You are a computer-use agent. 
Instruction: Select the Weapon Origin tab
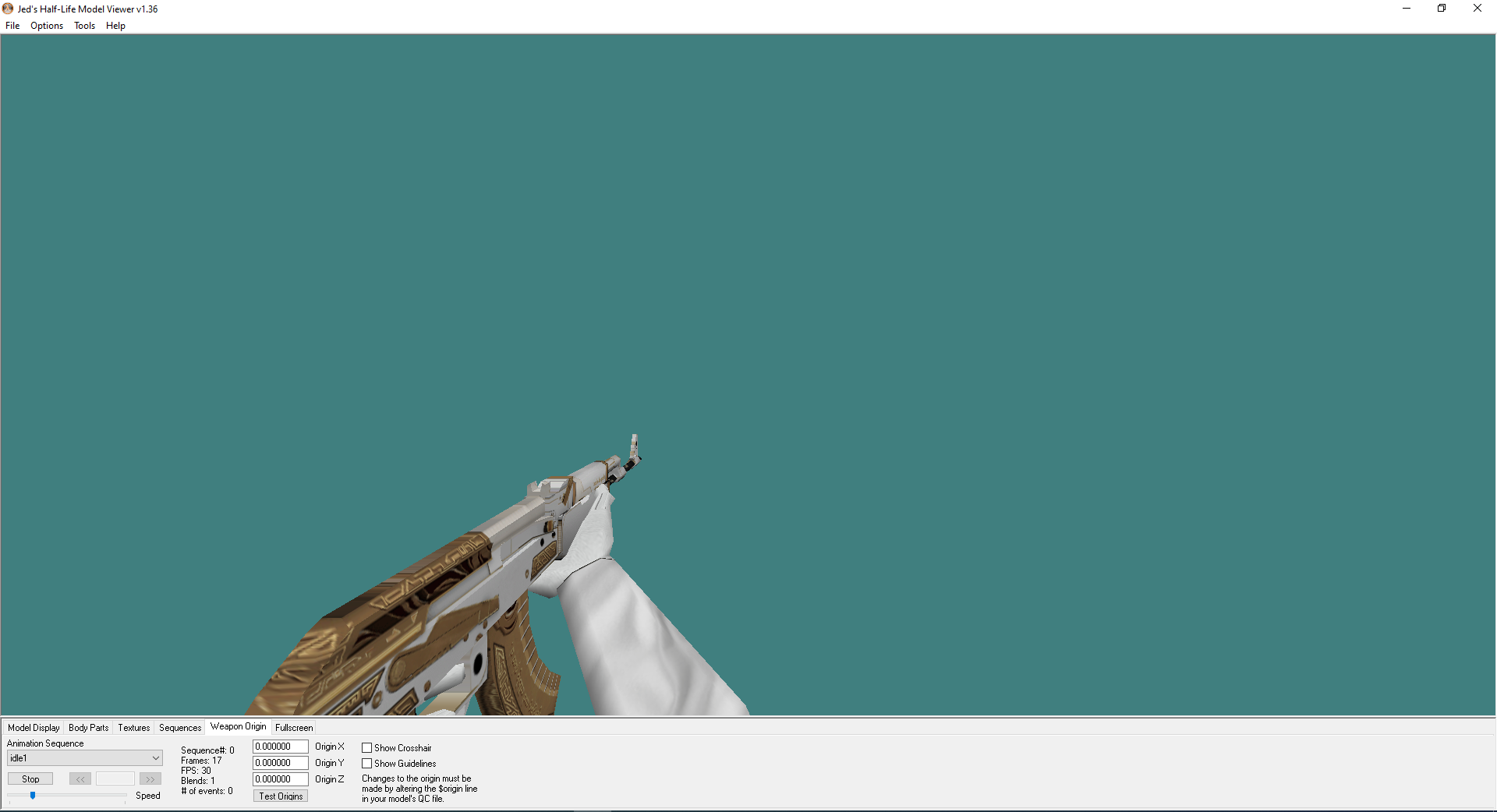pos(239,726)
